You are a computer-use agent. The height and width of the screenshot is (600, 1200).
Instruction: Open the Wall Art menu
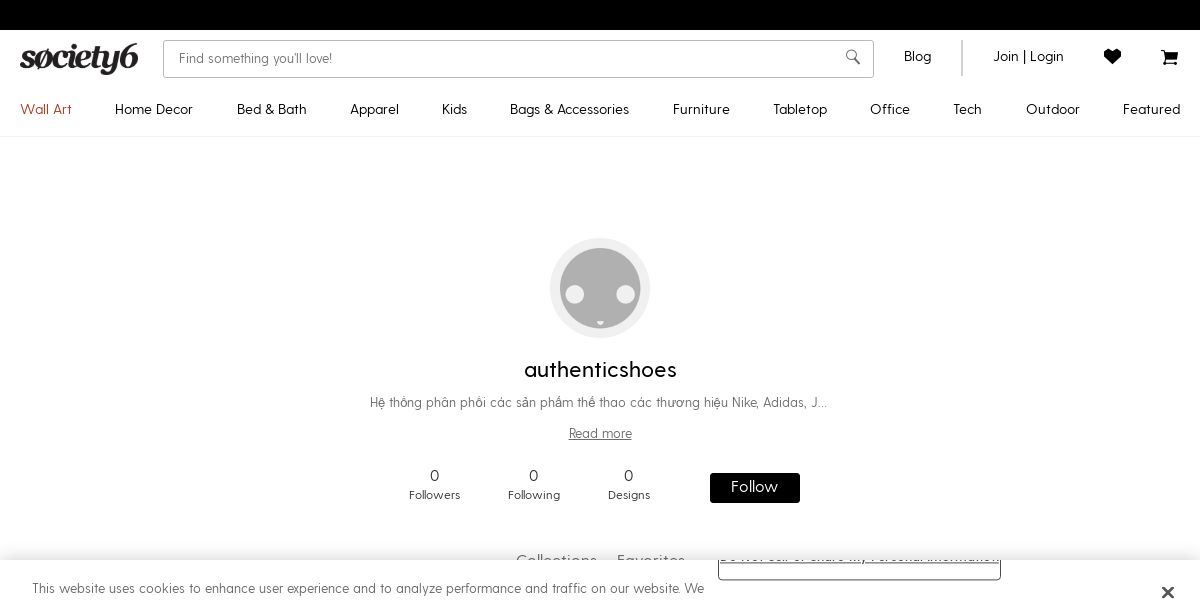46,110
